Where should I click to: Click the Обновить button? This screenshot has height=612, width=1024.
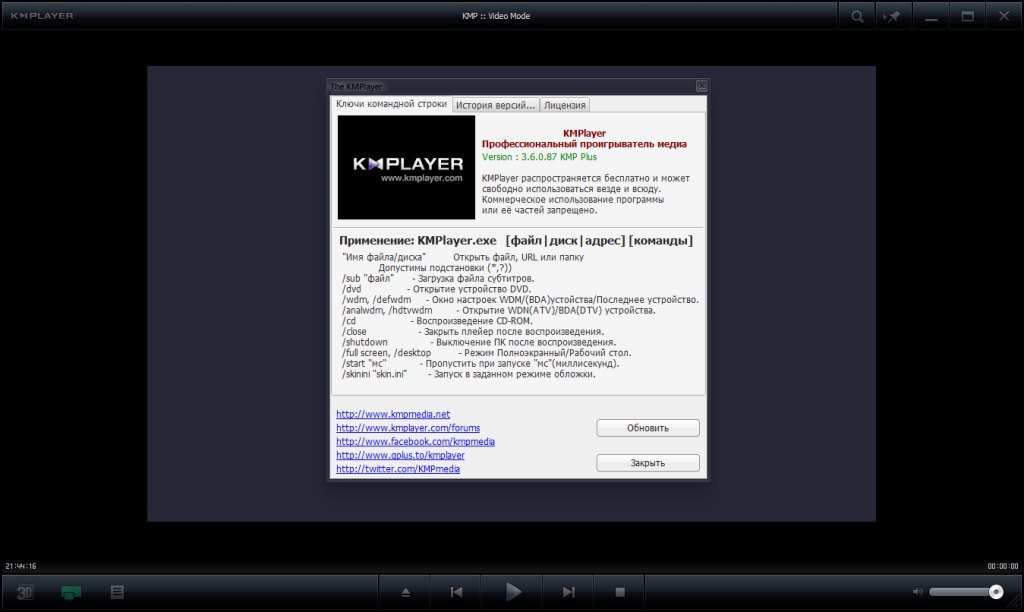click(648, 428)
